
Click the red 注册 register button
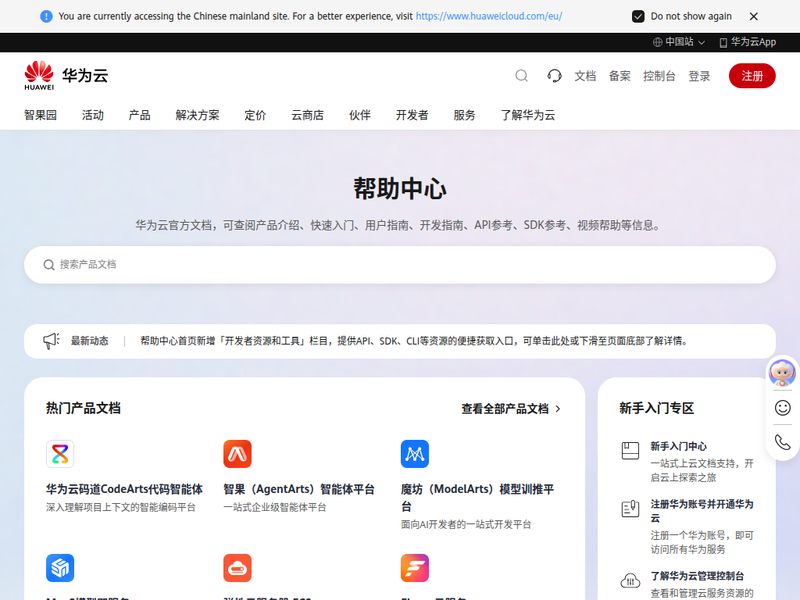tap(752, 76)
